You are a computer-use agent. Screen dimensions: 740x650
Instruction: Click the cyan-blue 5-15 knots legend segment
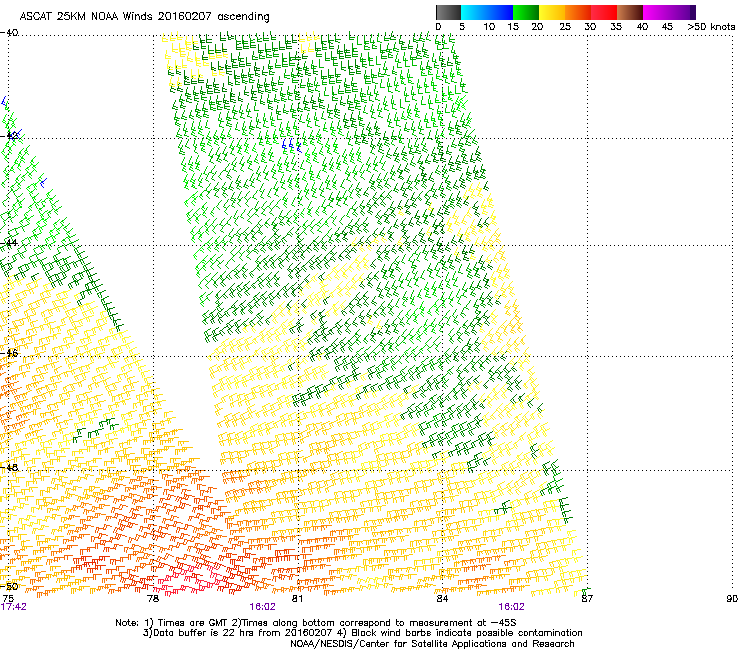(x=487, y=12)
